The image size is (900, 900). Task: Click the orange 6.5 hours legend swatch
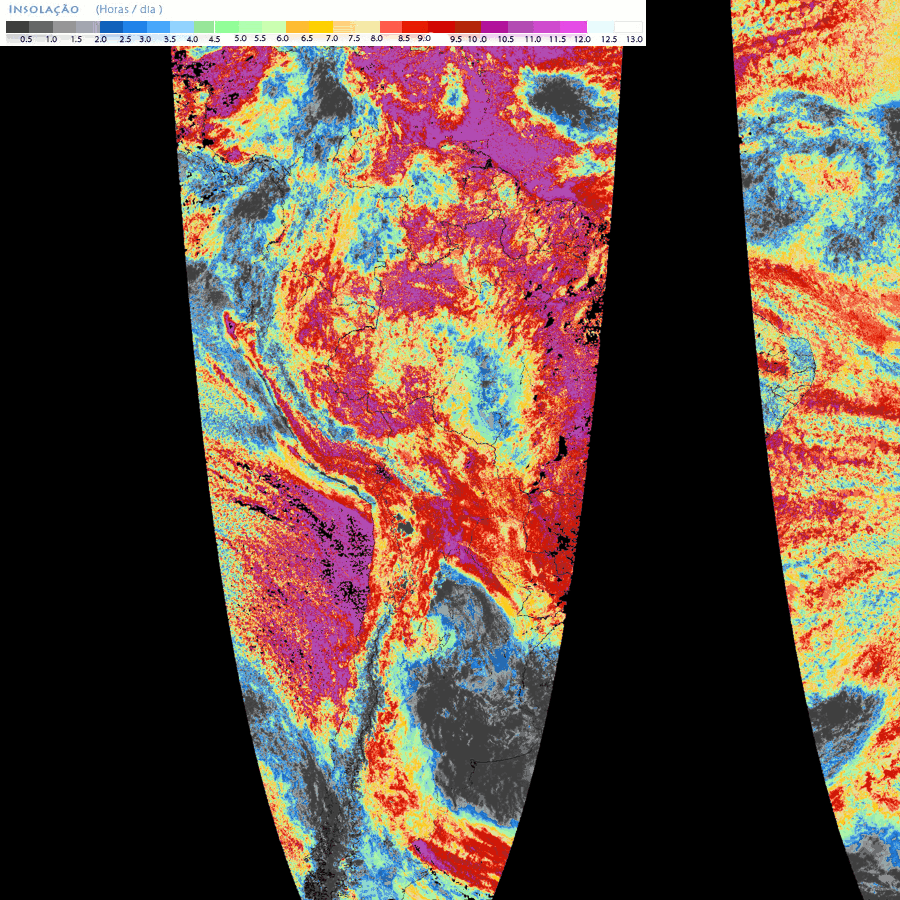coord(297,27)
